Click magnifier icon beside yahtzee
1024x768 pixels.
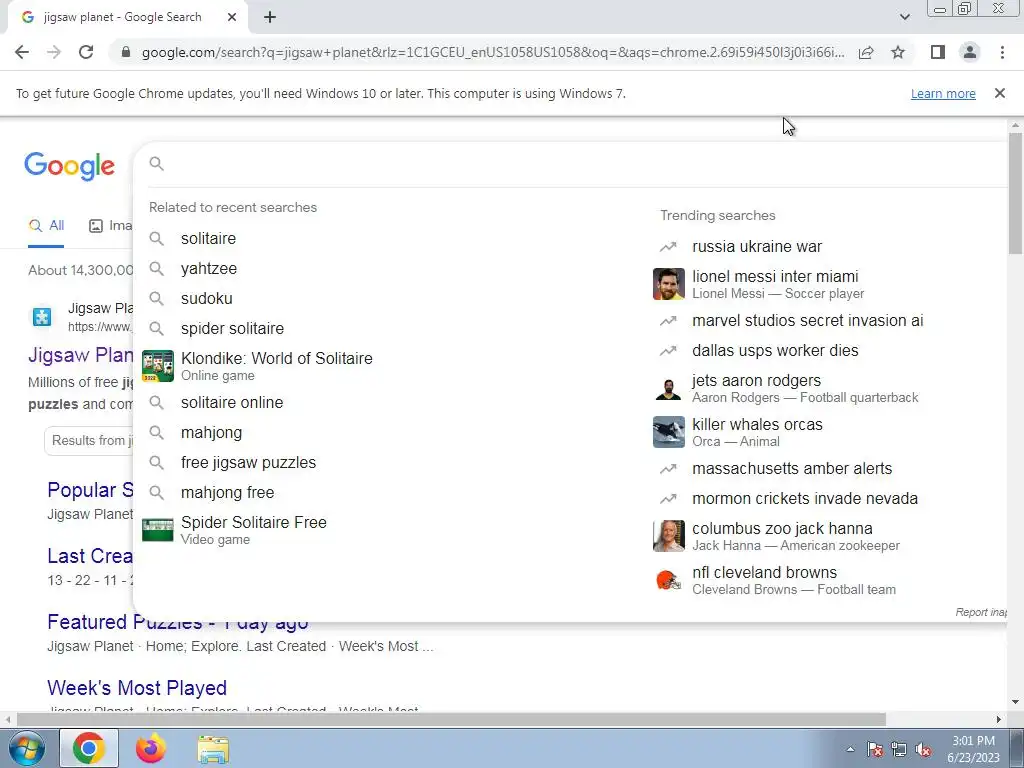tap(157, 268)
